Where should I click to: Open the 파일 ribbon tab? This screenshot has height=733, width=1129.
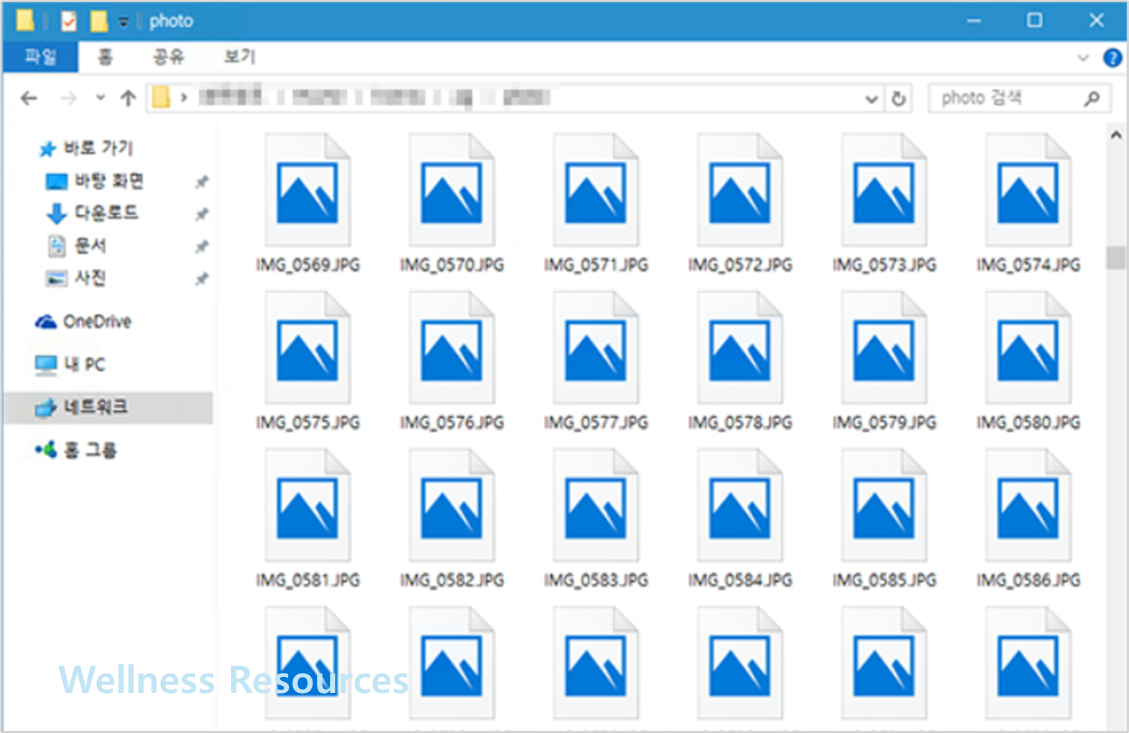40,57
